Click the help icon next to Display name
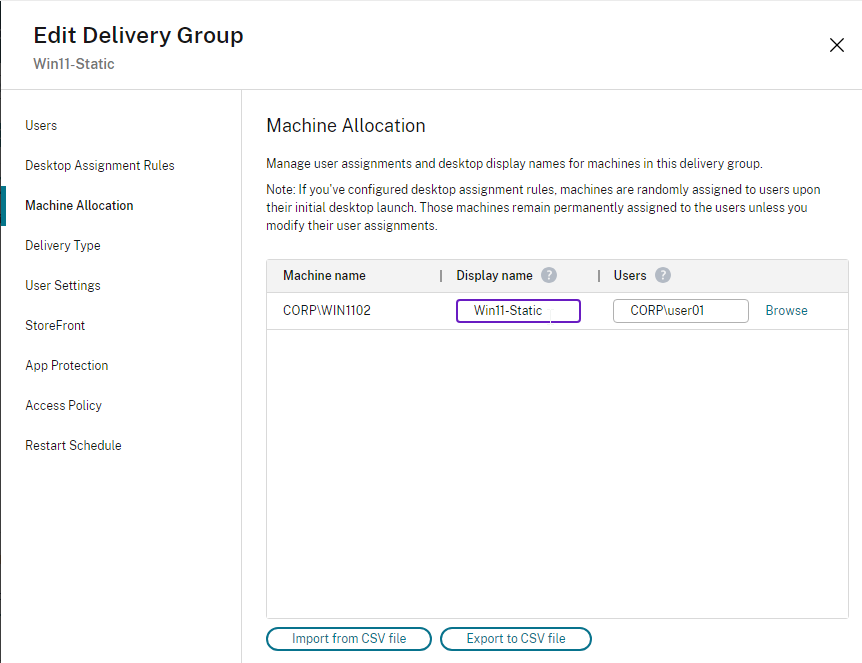 (x=549, y=276)
